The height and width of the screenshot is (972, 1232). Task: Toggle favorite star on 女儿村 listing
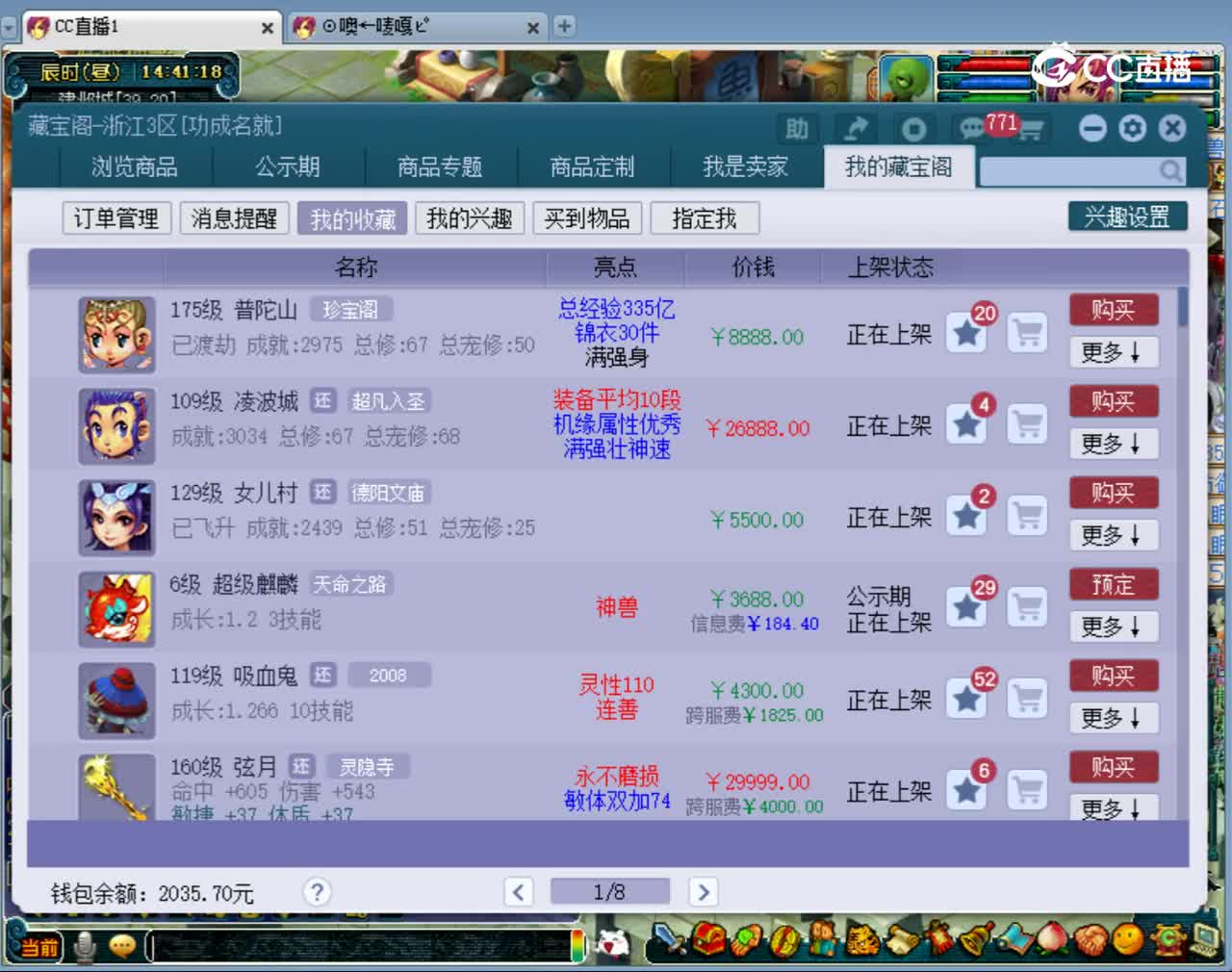(x=966, y=517)
